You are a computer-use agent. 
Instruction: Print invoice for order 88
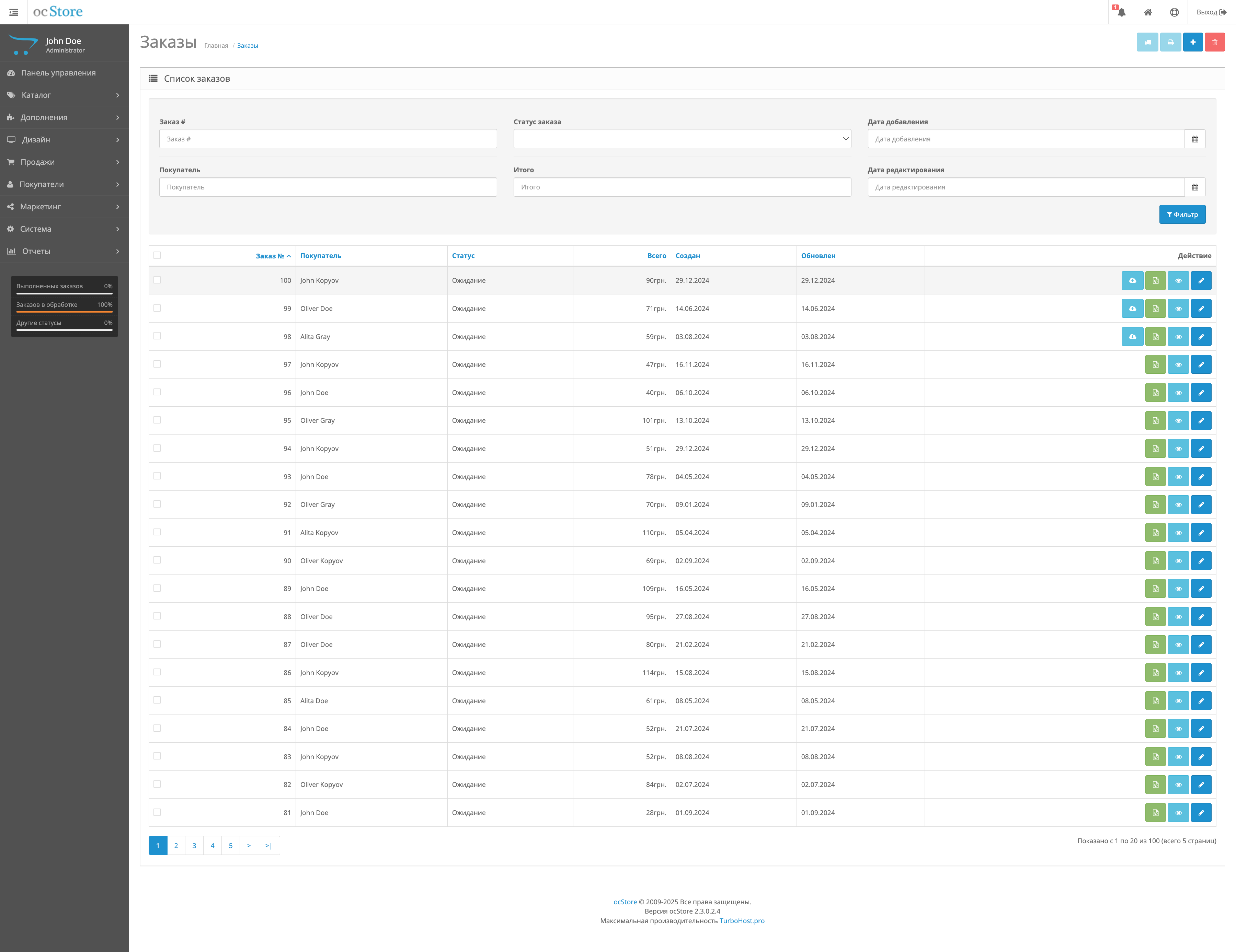click(x=1155, y=617)
